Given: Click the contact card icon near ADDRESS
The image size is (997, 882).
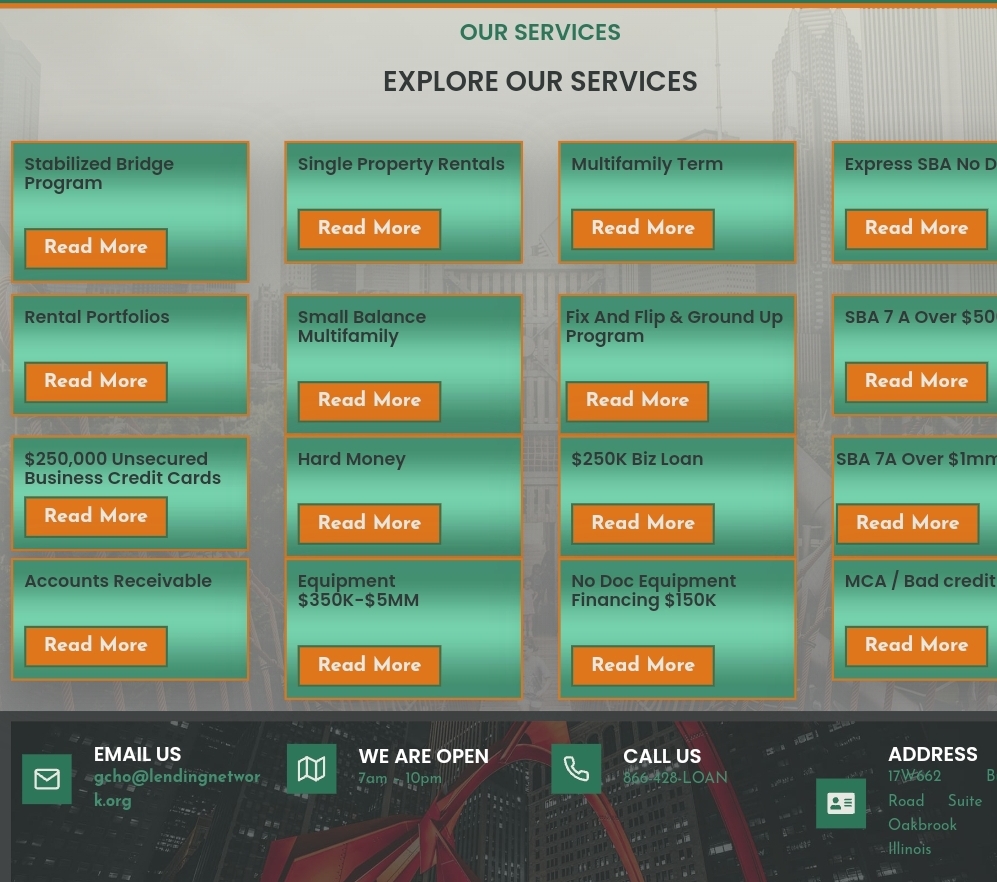Looking at the screenshot, I should pyautogui.click(x=840, y=803).
